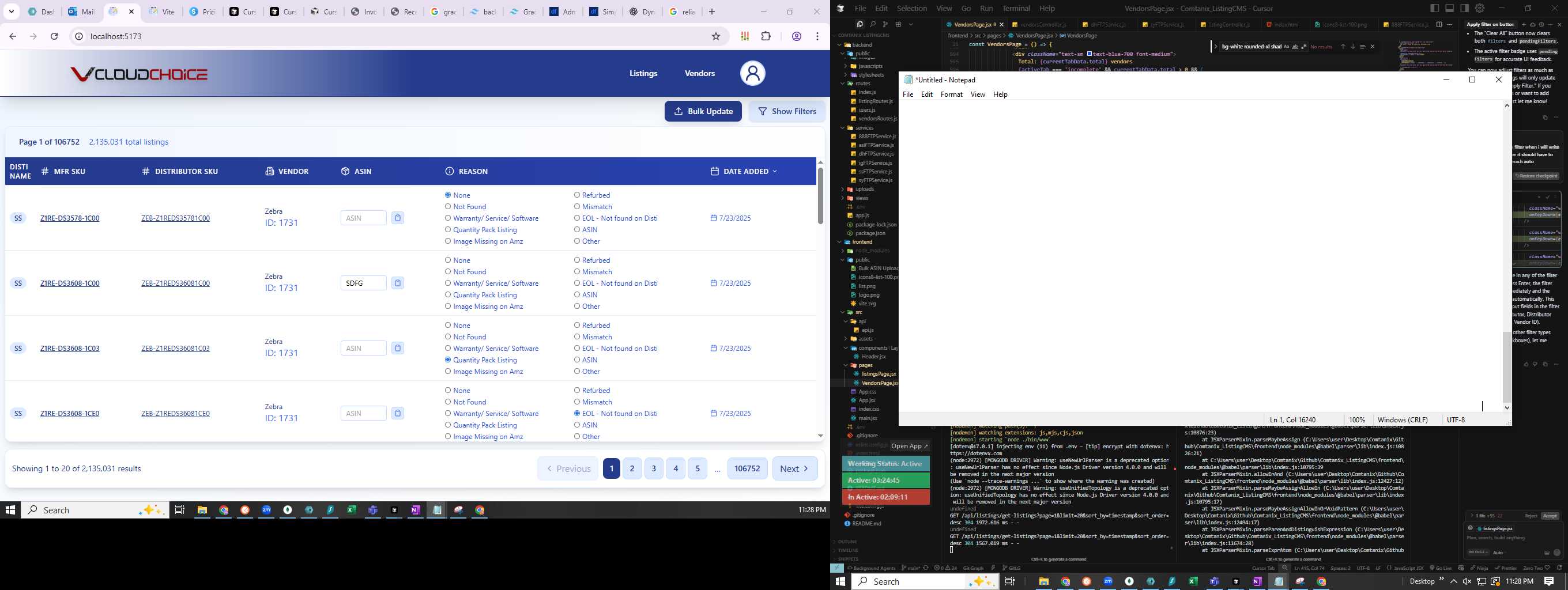Click Bulk Update button
The height and width of the screenshot is (590, 1568).
tap(703, 111)
